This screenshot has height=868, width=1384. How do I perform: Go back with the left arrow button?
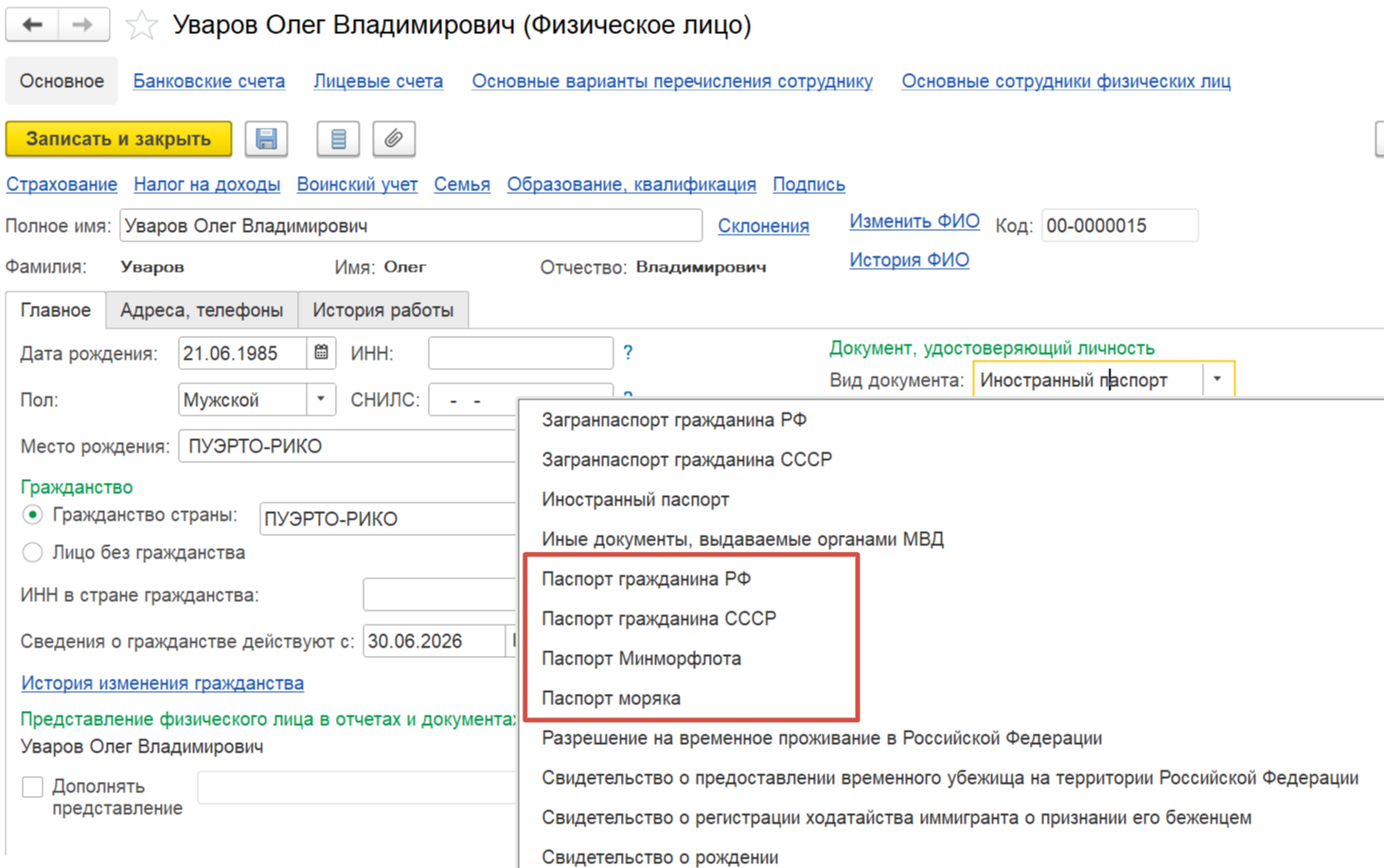click(x=32, y=25)
